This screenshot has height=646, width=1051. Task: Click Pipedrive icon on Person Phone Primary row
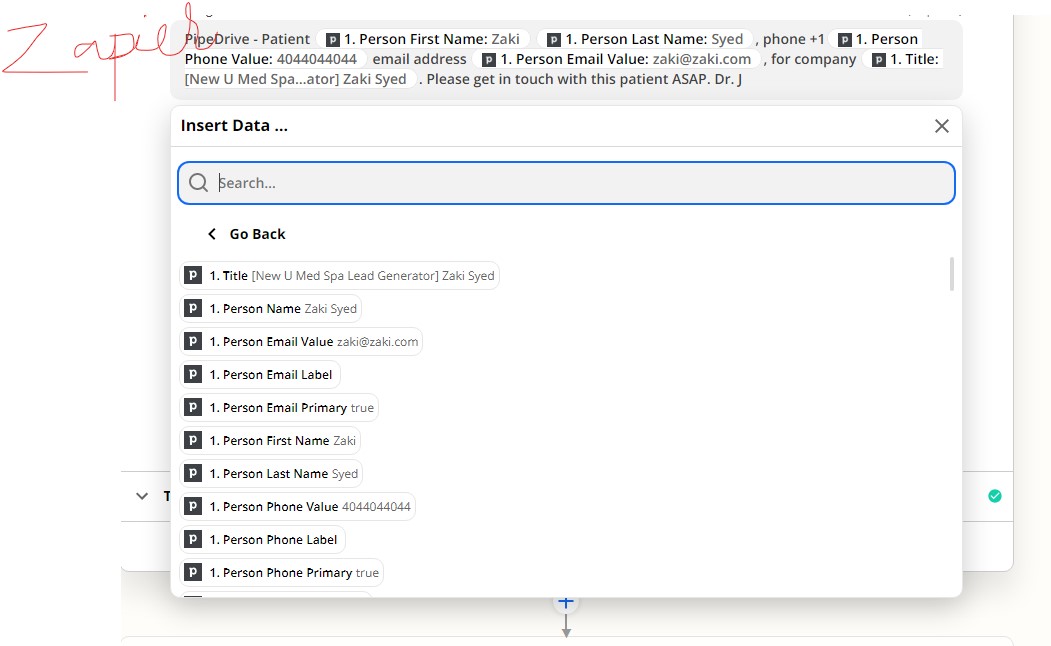coord(193,572)
